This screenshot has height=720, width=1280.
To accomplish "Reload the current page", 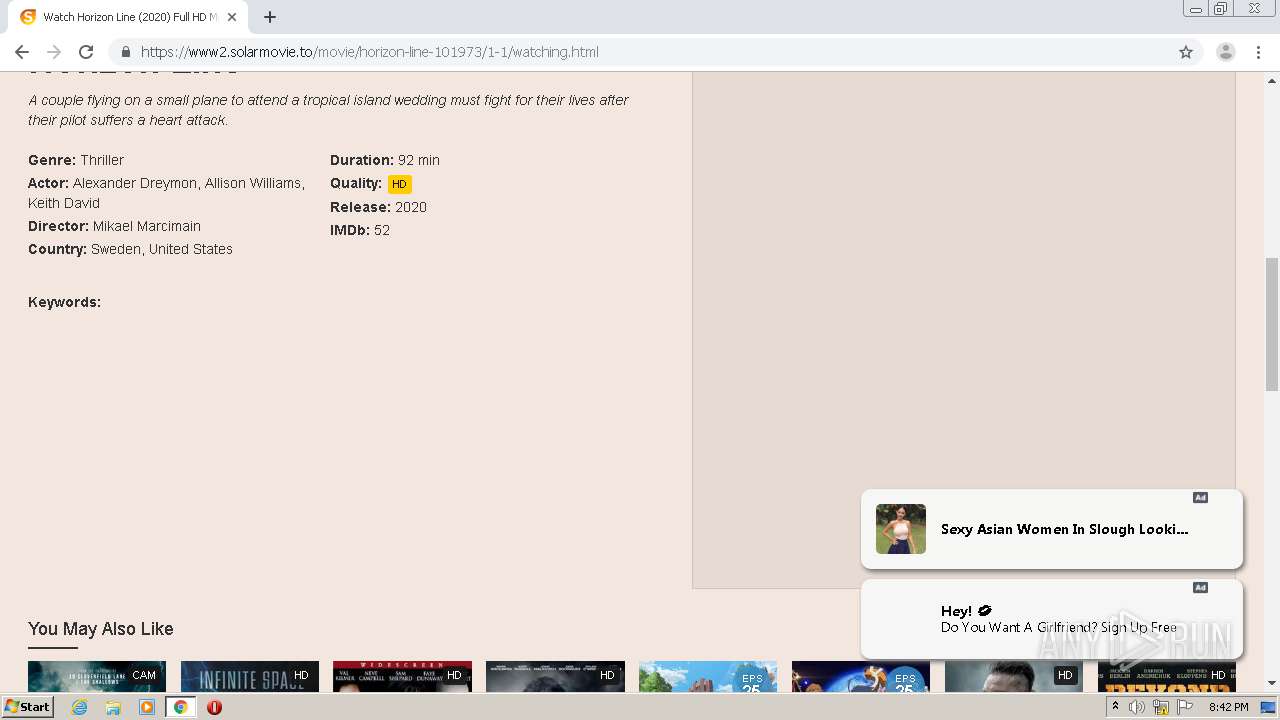I will tap(86, 52).
